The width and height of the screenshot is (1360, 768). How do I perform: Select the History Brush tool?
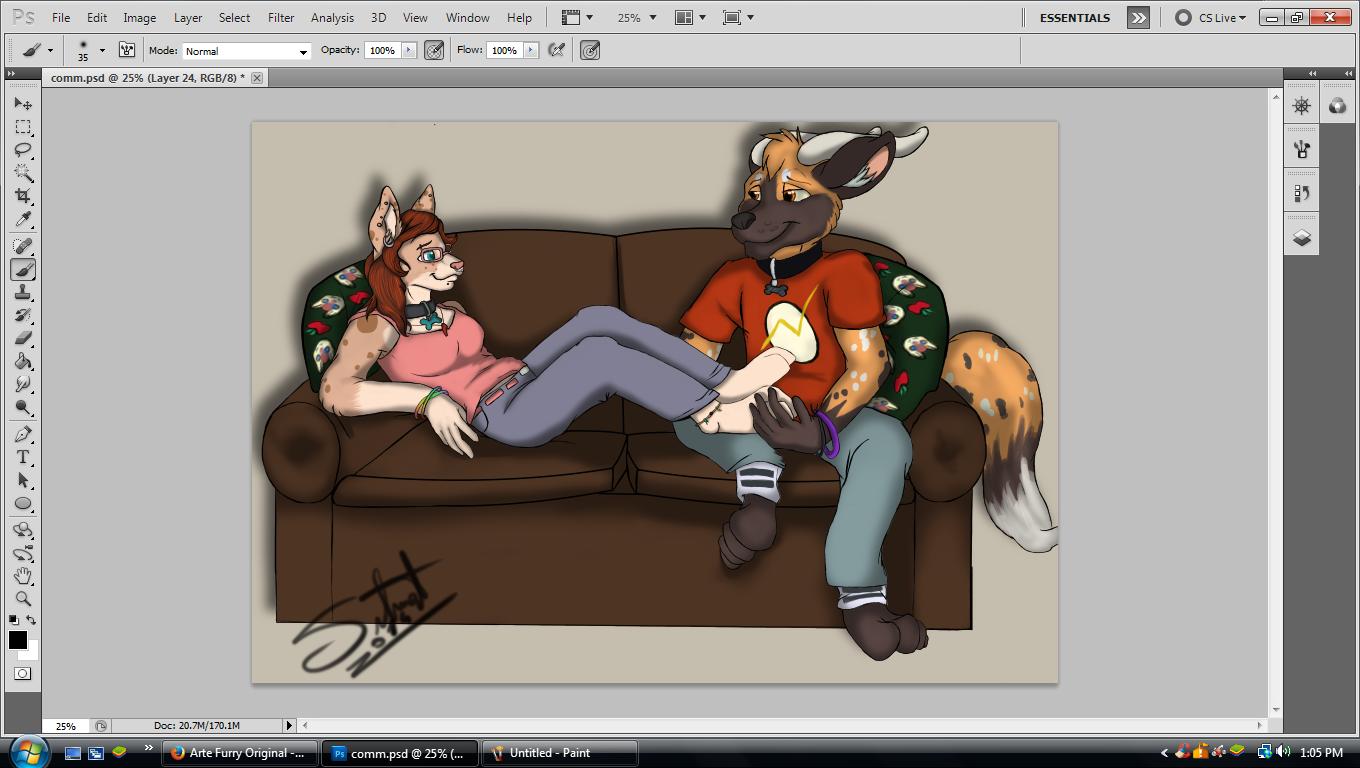tap(23, 315)
